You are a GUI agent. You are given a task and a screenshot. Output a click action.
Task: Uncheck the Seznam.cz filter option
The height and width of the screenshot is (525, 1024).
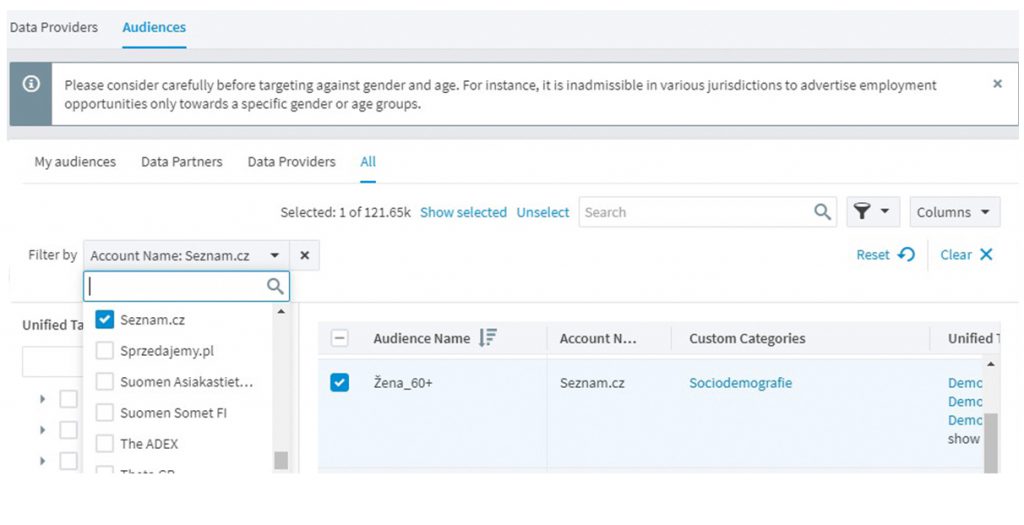pos(104,319)
